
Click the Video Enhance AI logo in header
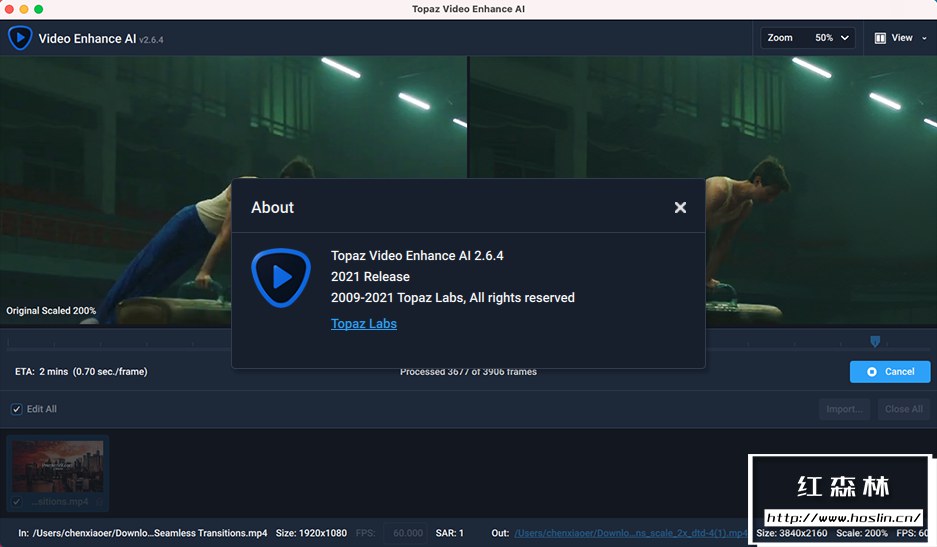(x=20, y=38)
